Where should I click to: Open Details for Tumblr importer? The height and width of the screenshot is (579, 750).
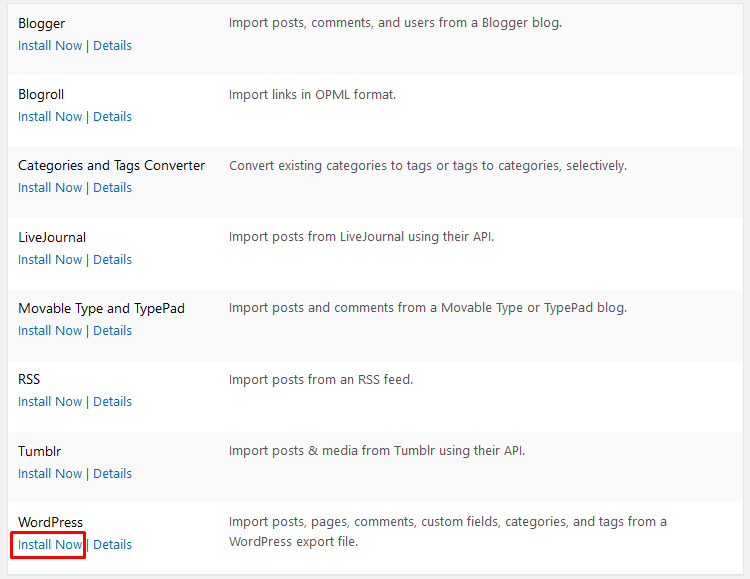pos(112,474)
